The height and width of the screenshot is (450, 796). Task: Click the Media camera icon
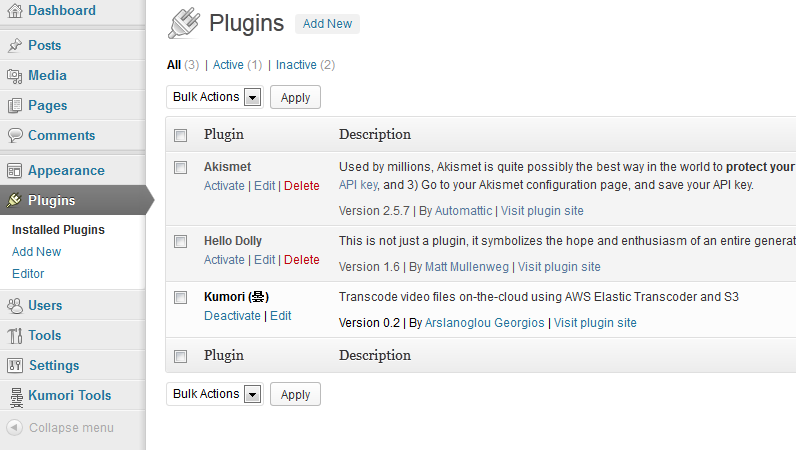tap(15, 76)
